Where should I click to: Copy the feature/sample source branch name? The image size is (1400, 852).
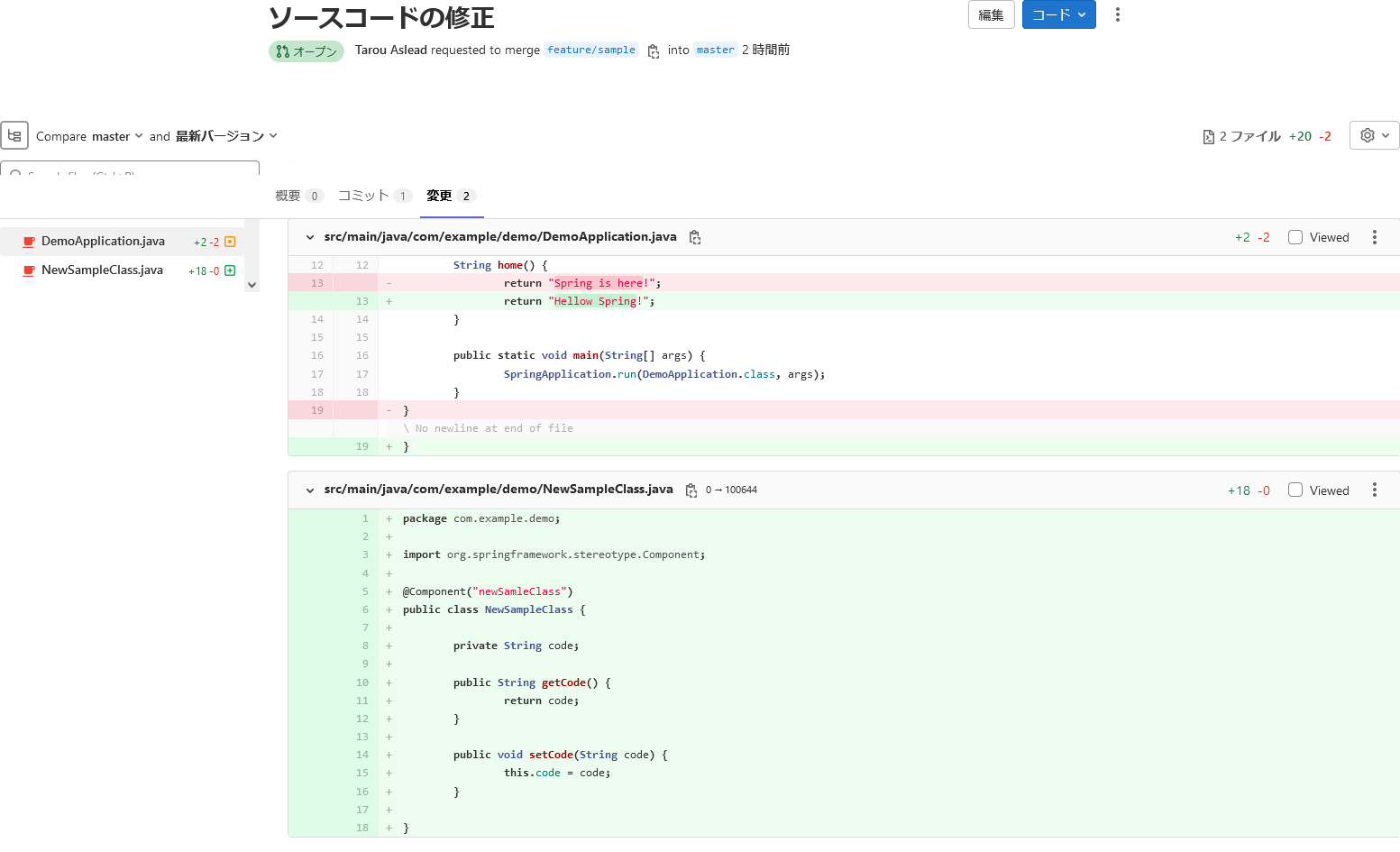654,51
